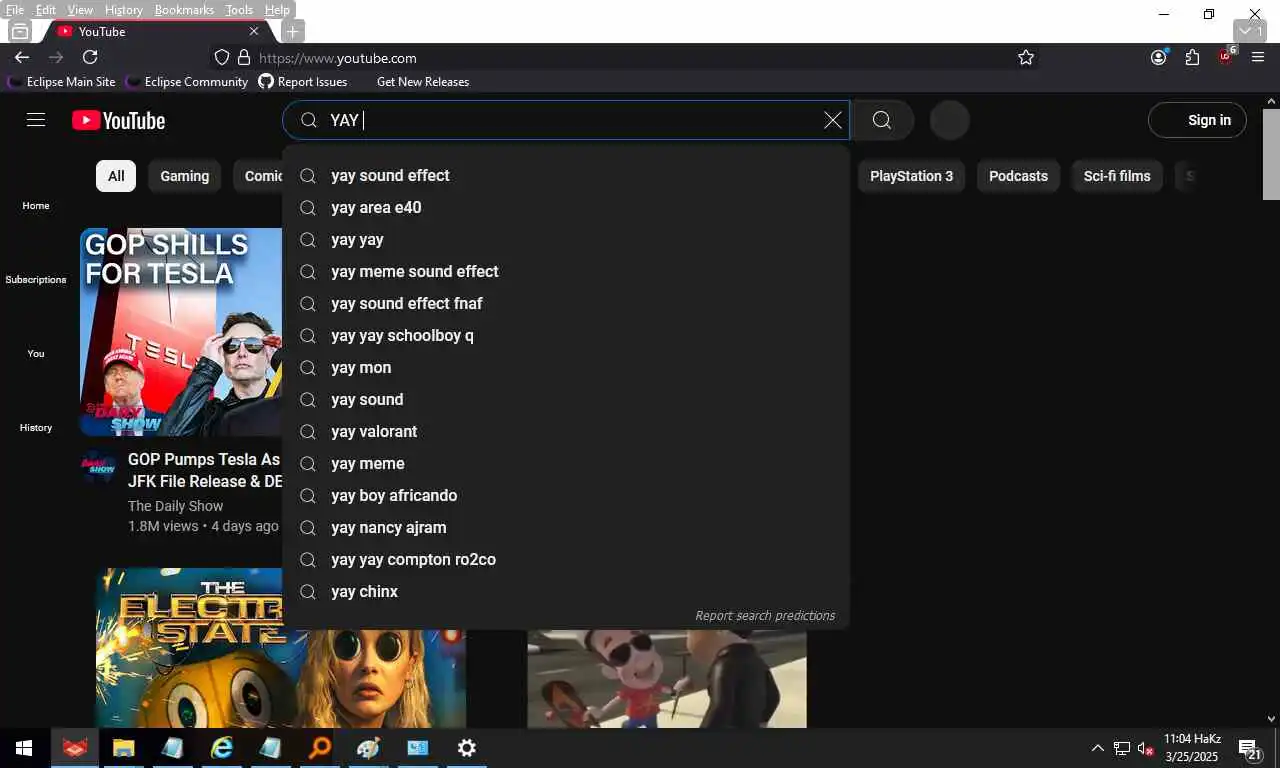Screen dimensions: 1280x768
Task: Open Eclipse Main Site bookmark
Action: pos(62,82)
